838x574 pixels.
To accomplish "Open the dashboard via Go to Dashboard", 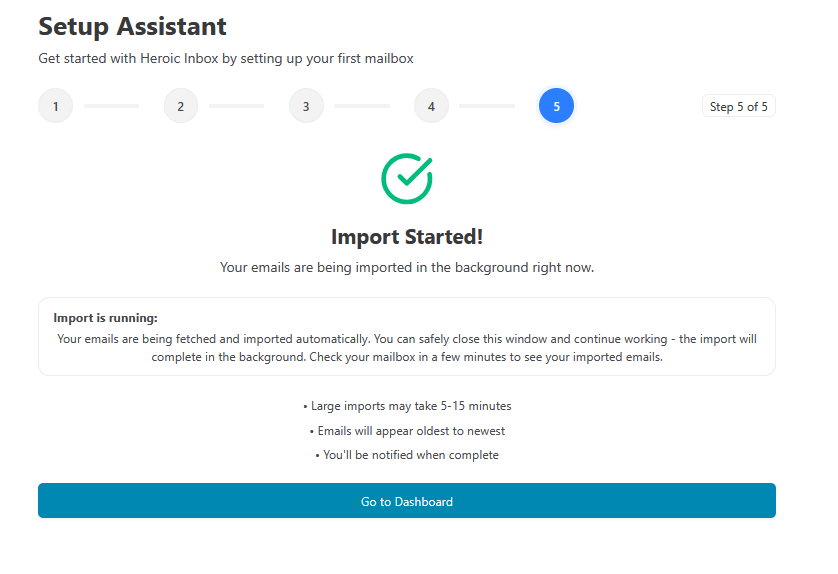I will coord(406,501).
